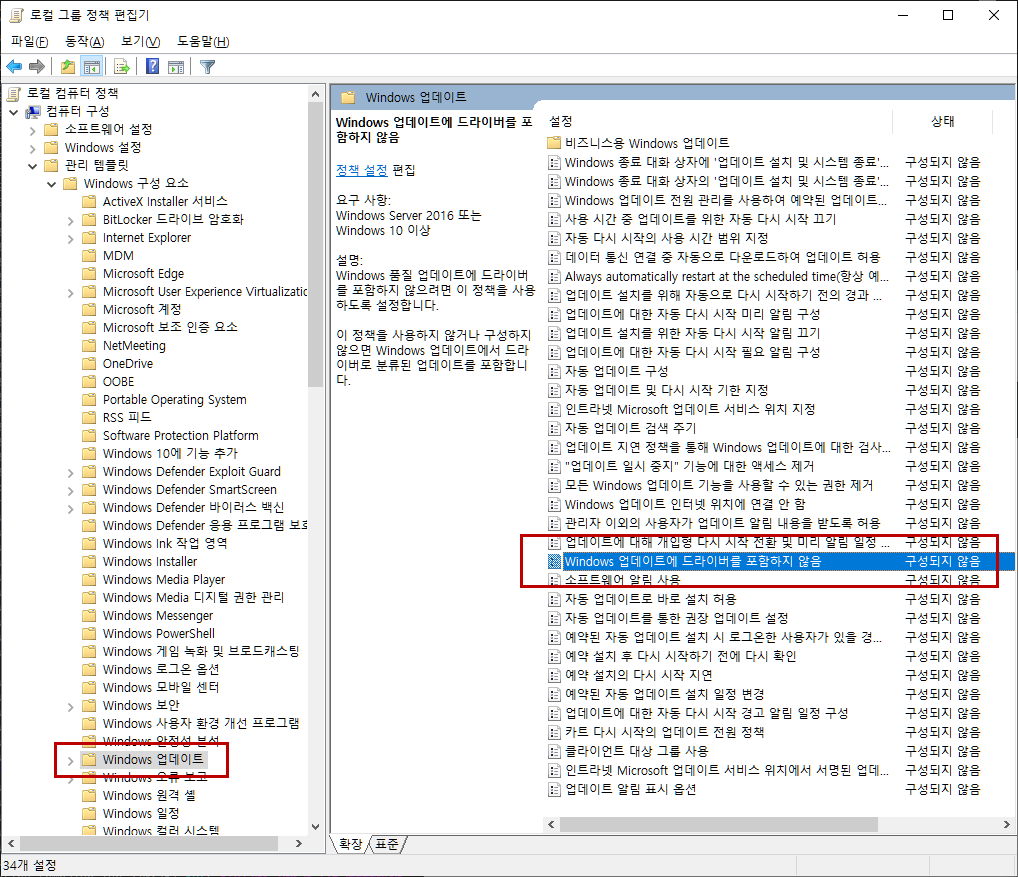Image resolution: width=1018 pixels, height=877 pixels.
Task: Click the folder icon beside Microsoft Edge
Action: (x=90, y=273)
